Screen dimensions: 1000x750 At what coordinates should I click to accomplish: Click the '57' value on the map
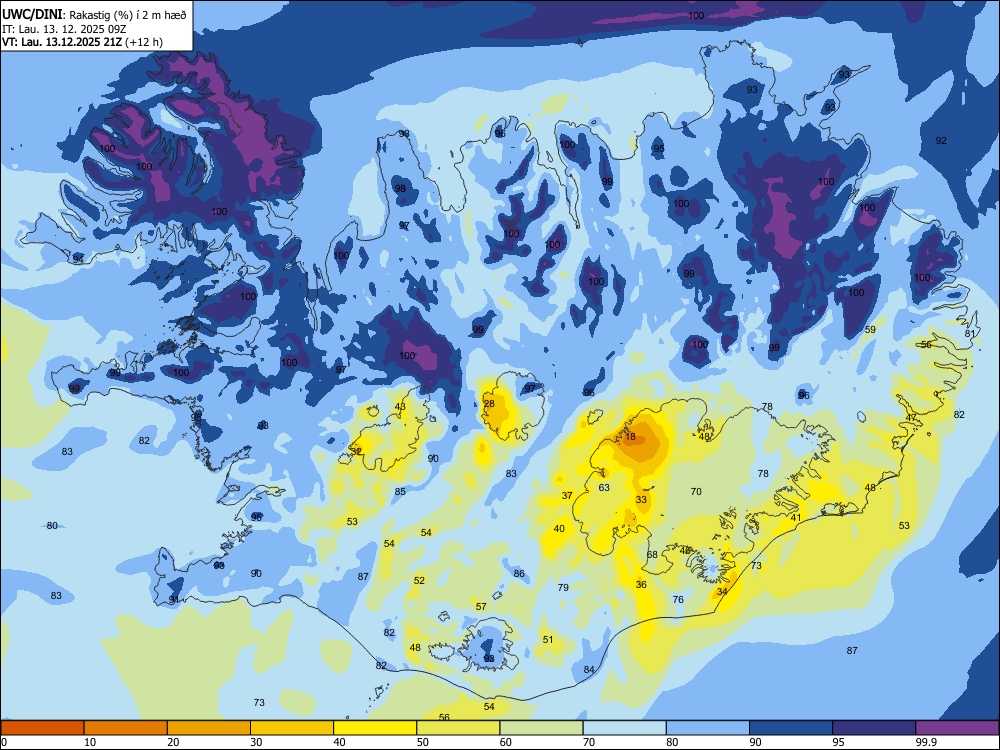pyautogui.click(x=481, y=607)
